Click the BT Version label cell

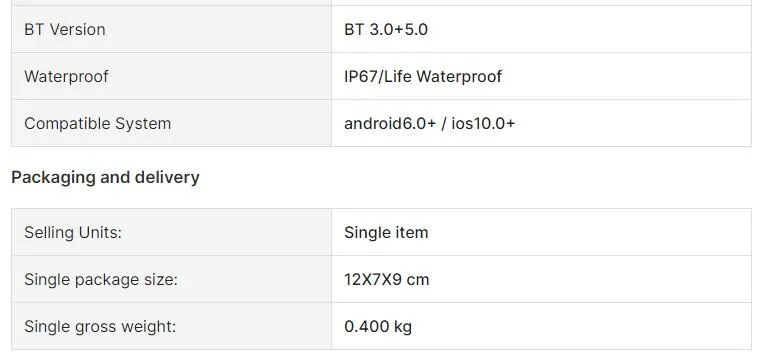(171, 29)
